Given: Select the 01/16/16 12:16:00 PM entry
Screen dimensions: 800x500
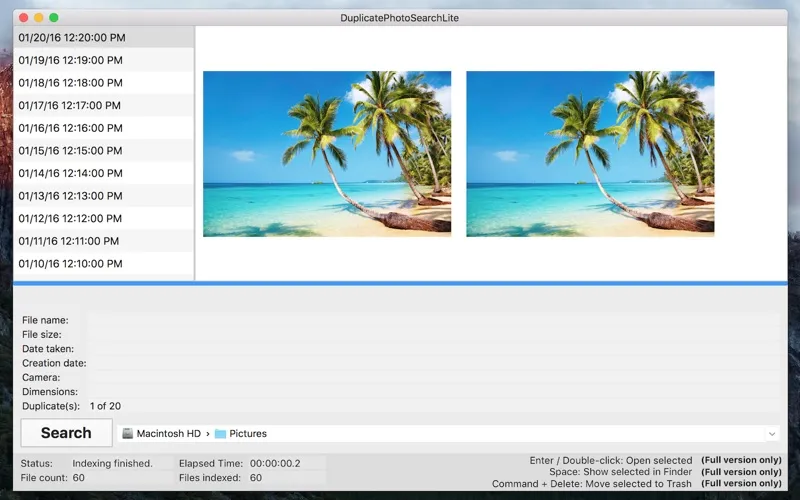Looking at the screenshot, I should coord(70,128).
